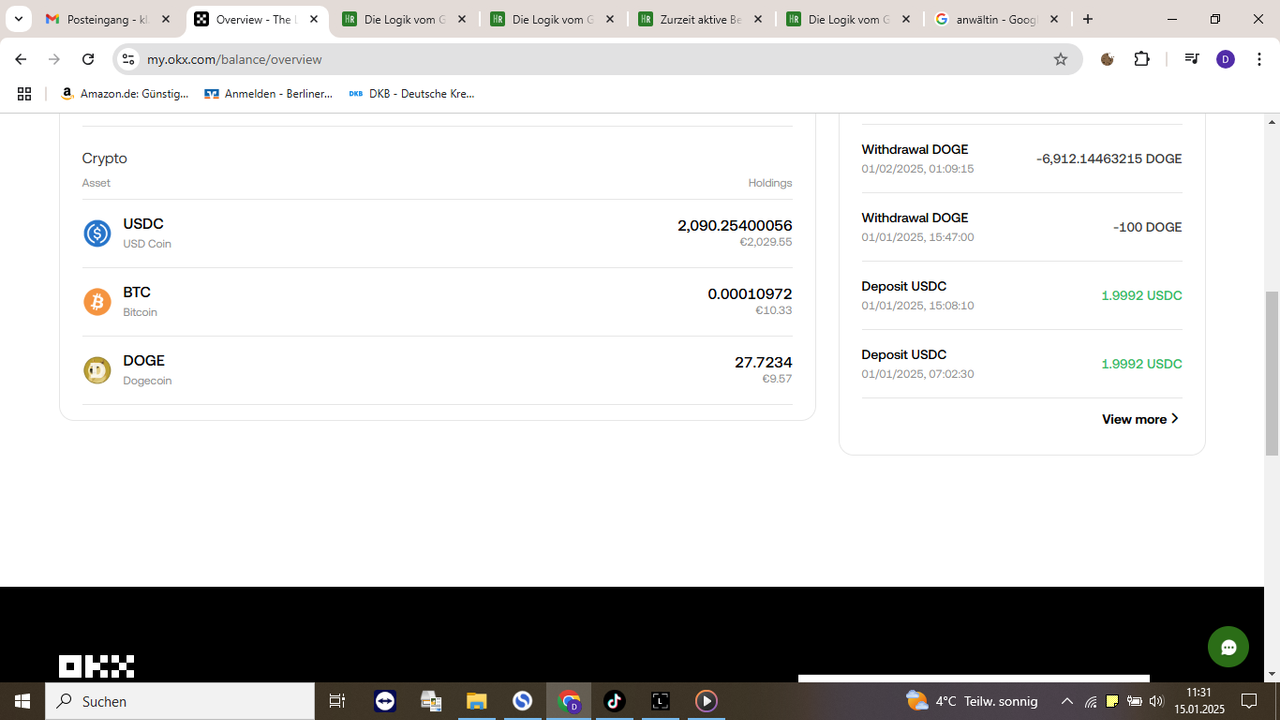
Task: Click the Windows Suchen search box
Action: click(x=180, y=701)
